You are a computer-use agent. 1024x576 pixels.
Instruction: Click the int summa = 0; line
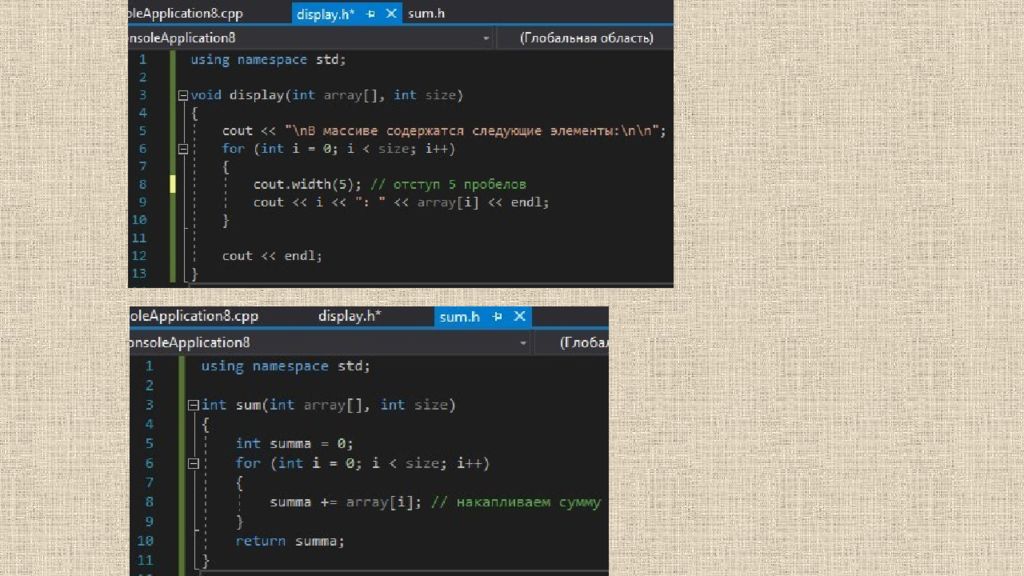[294, 444]
